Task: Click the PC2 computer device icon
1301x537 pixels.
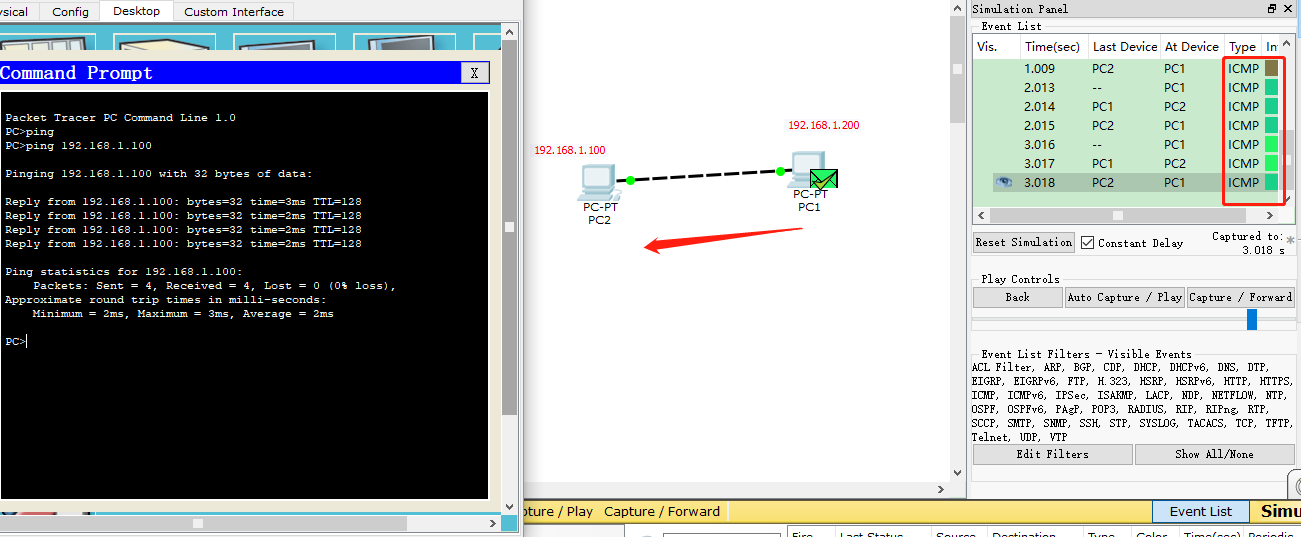Action: click(x=598, y=182)
